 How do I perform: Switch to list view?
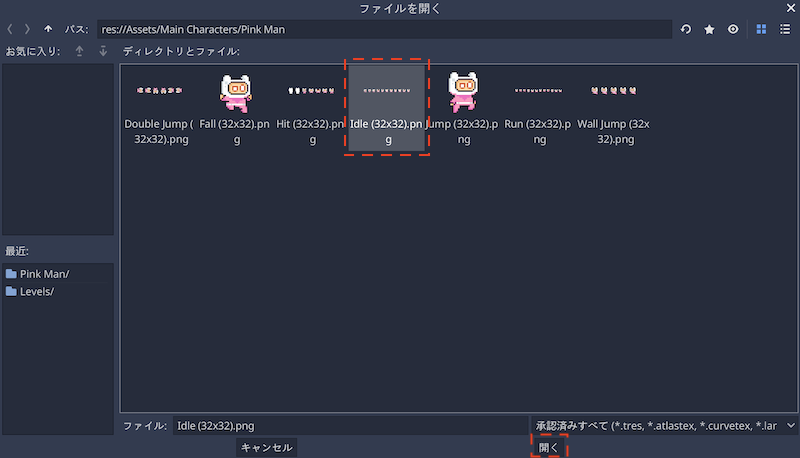785,30
